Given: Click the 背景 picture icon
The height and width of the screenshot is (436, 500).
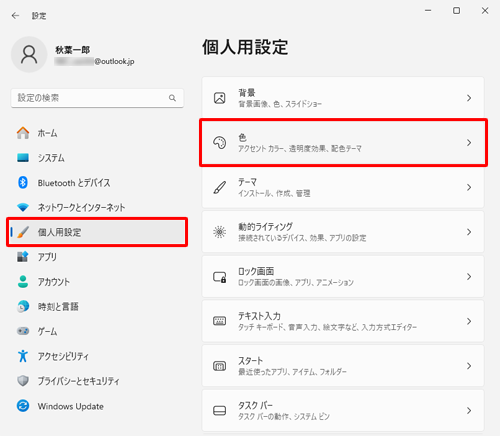Looking at the screenshot, I should pos(219,98).
